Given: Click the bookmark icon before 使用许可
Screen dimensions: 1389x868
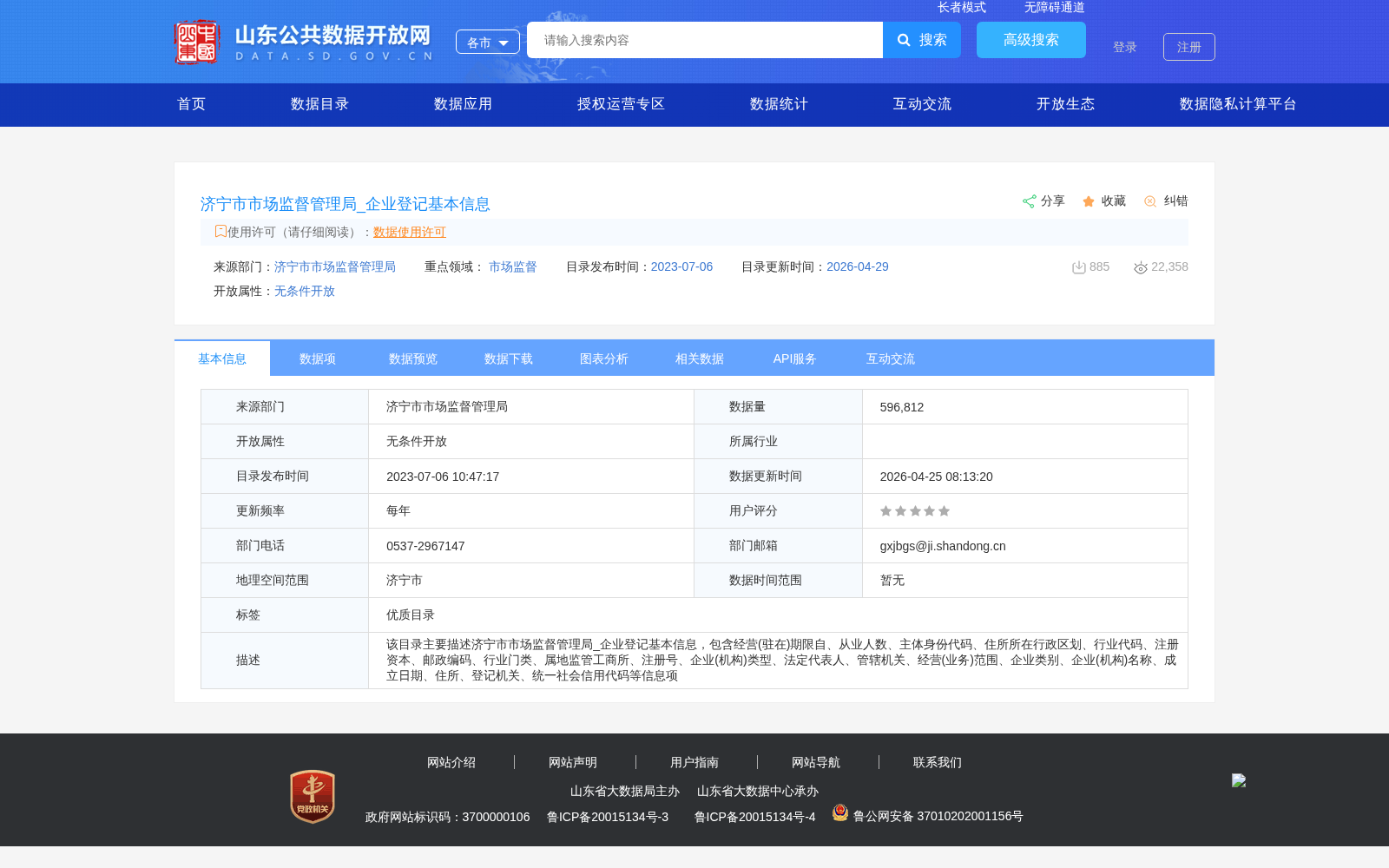Looking at the screenshot, I should tap(221, 231).
